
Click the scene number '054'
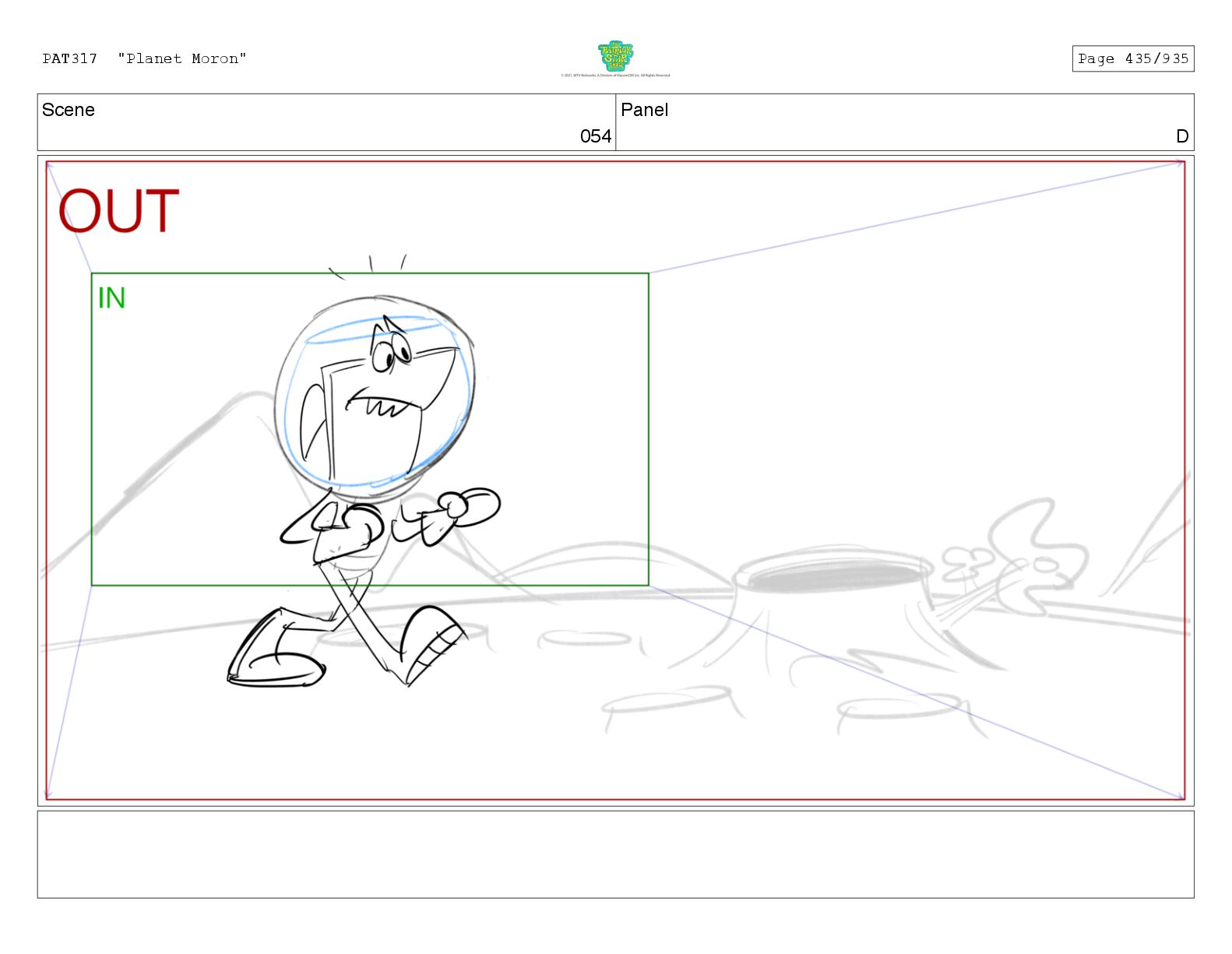[x=596, y=136]
